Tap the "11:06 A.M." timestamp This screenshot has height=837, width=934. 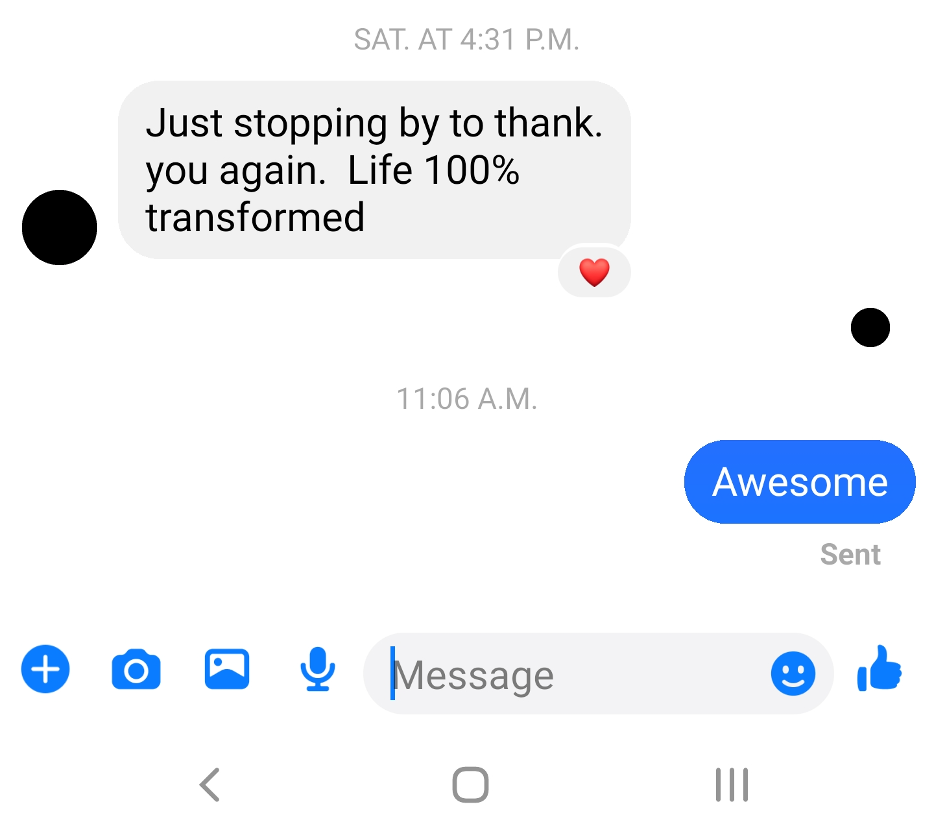(x=467, y=399)
